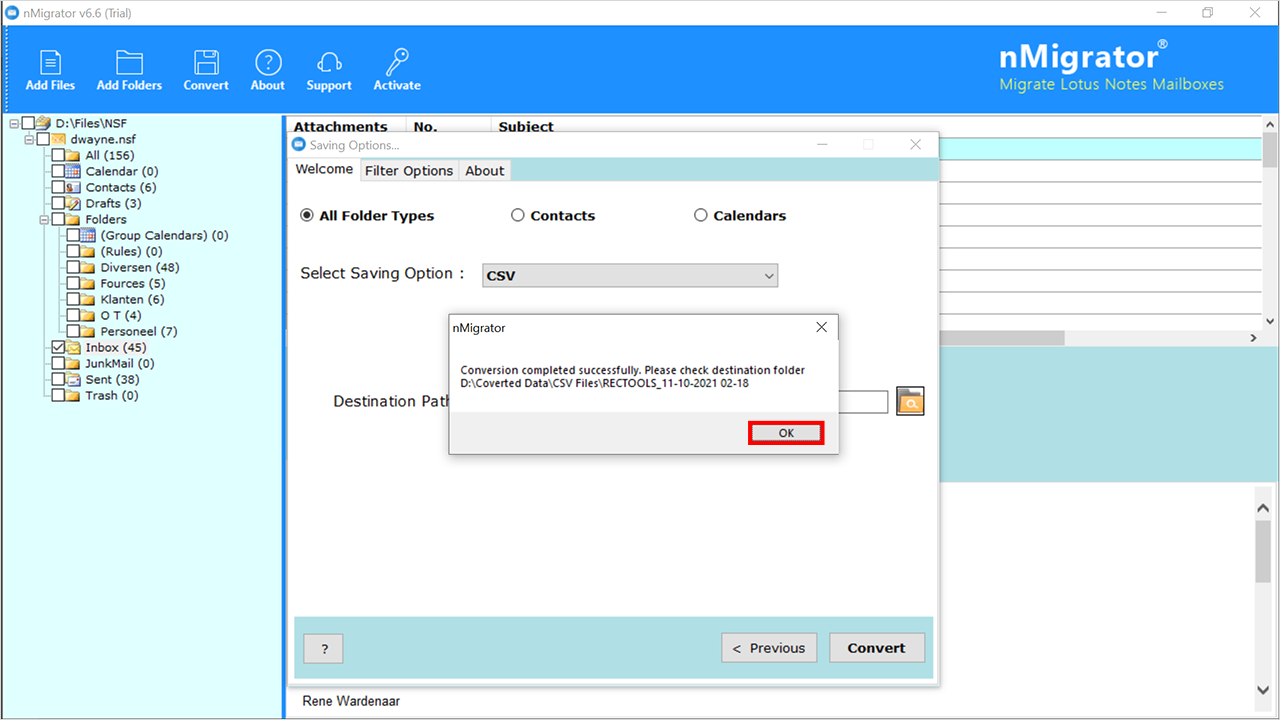Screen dimensions: 1280x720
Task: Click OK in the nMigrator dialog
Action: 786,433
